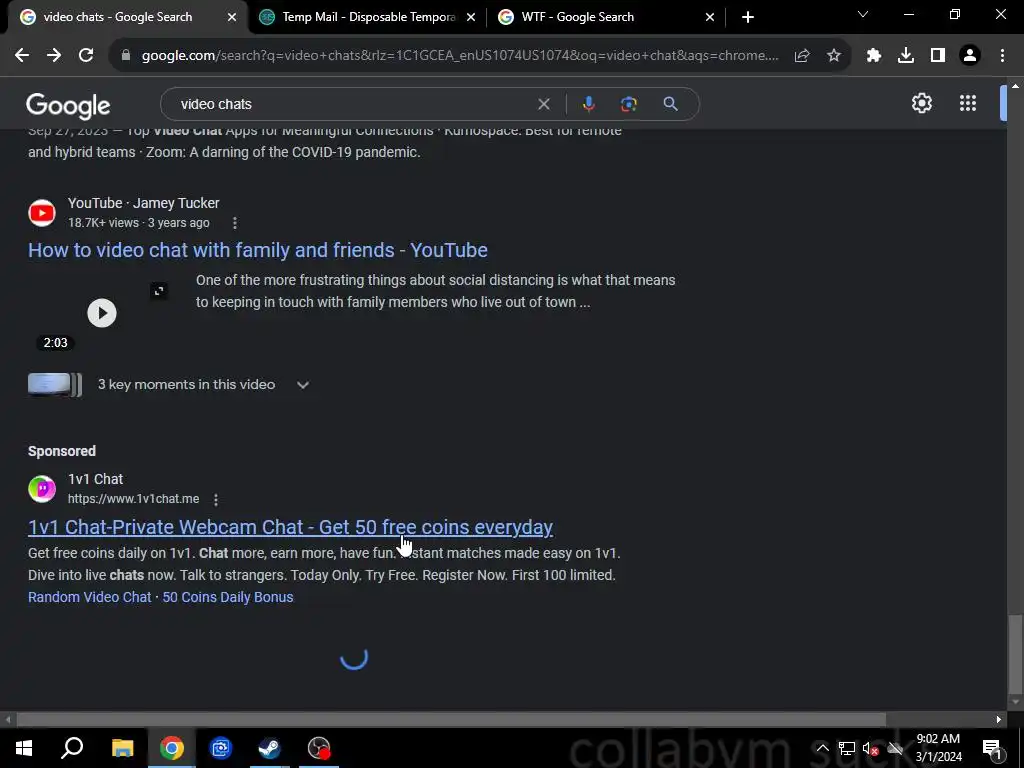Open the YouTube favicon result
1024x768 pixels.
point(42,213)
